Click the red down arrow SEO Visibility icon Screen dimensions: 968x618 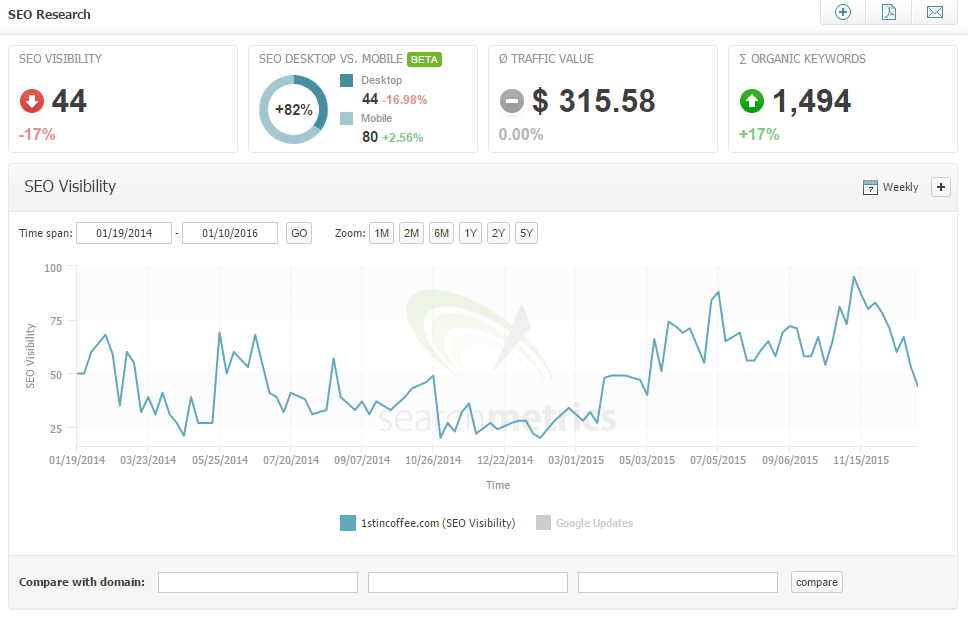(32, 101)
